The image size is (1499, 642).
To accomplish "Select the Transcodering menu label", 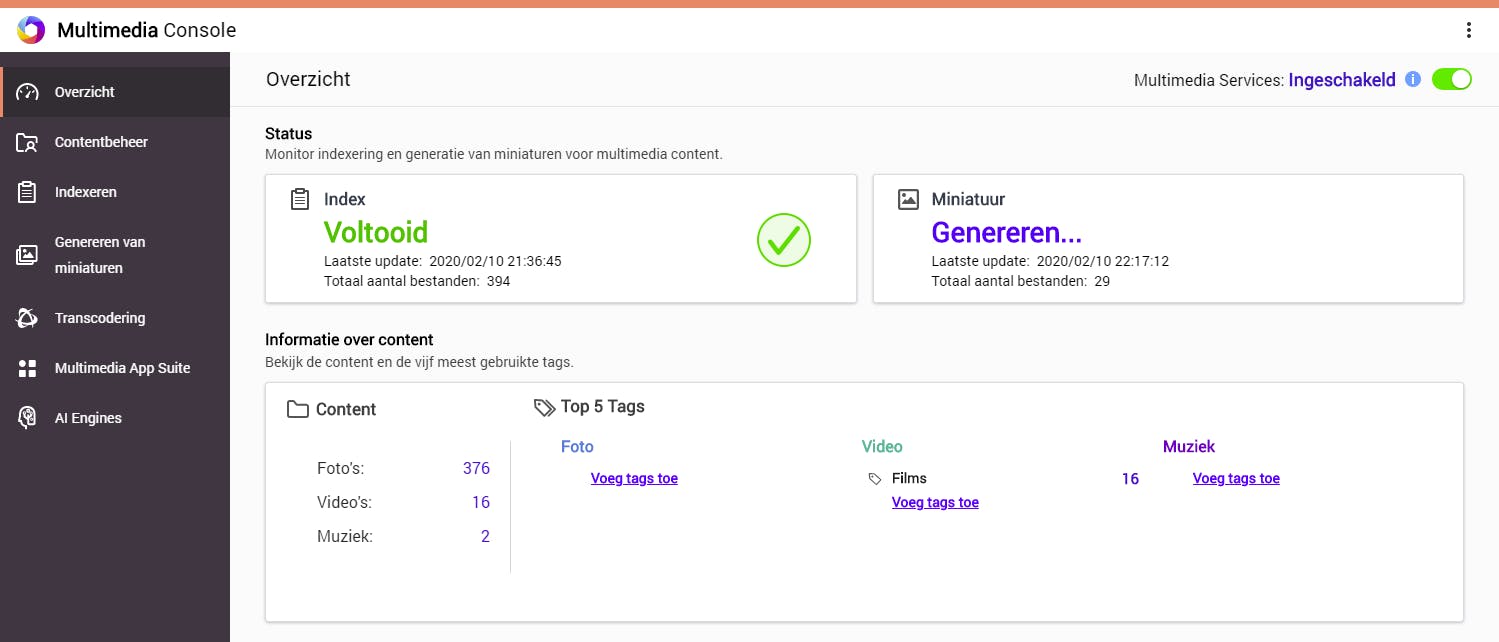I will click(x=100, y=318).
